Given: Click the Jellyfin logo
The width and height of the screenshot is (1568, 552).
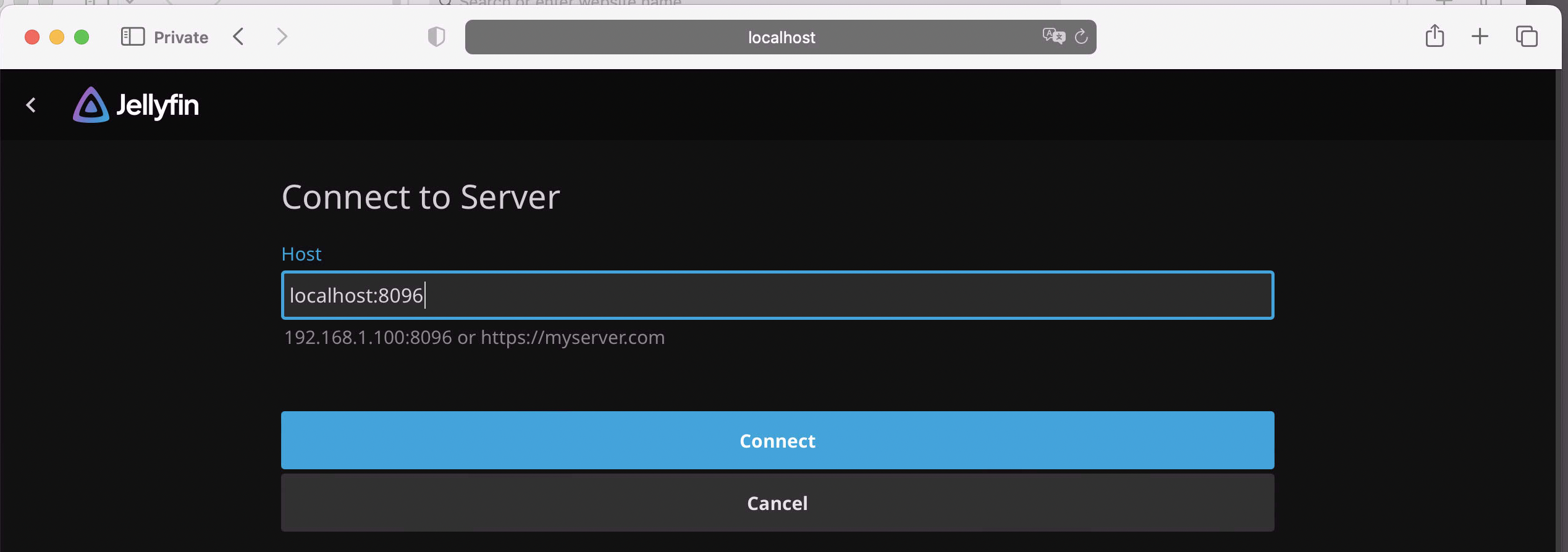Looking at the screenshot, I should pos(137,105).
